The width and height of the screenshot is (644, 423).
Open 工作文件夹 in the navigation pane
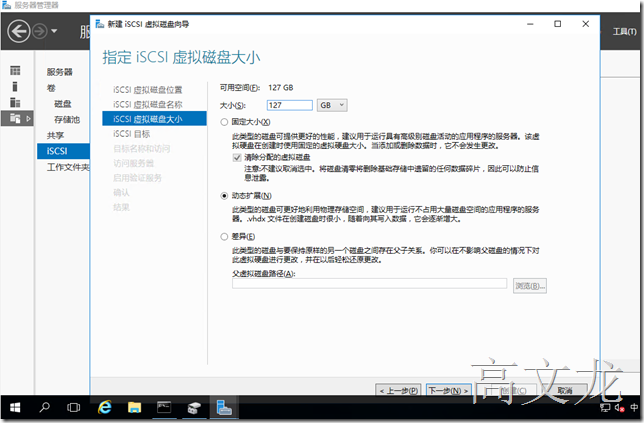68,167
